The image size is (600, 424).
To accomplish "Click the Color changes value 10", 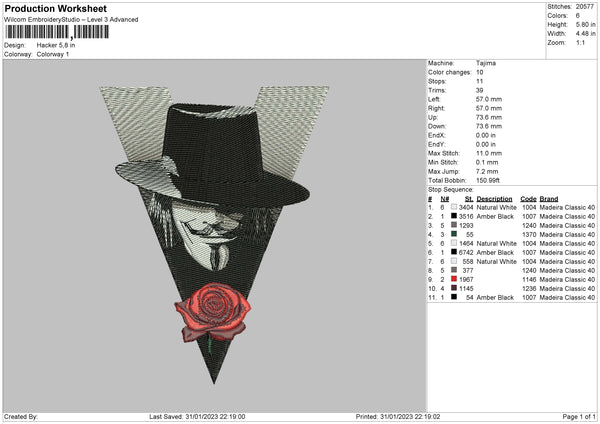I will pos(480,72).
